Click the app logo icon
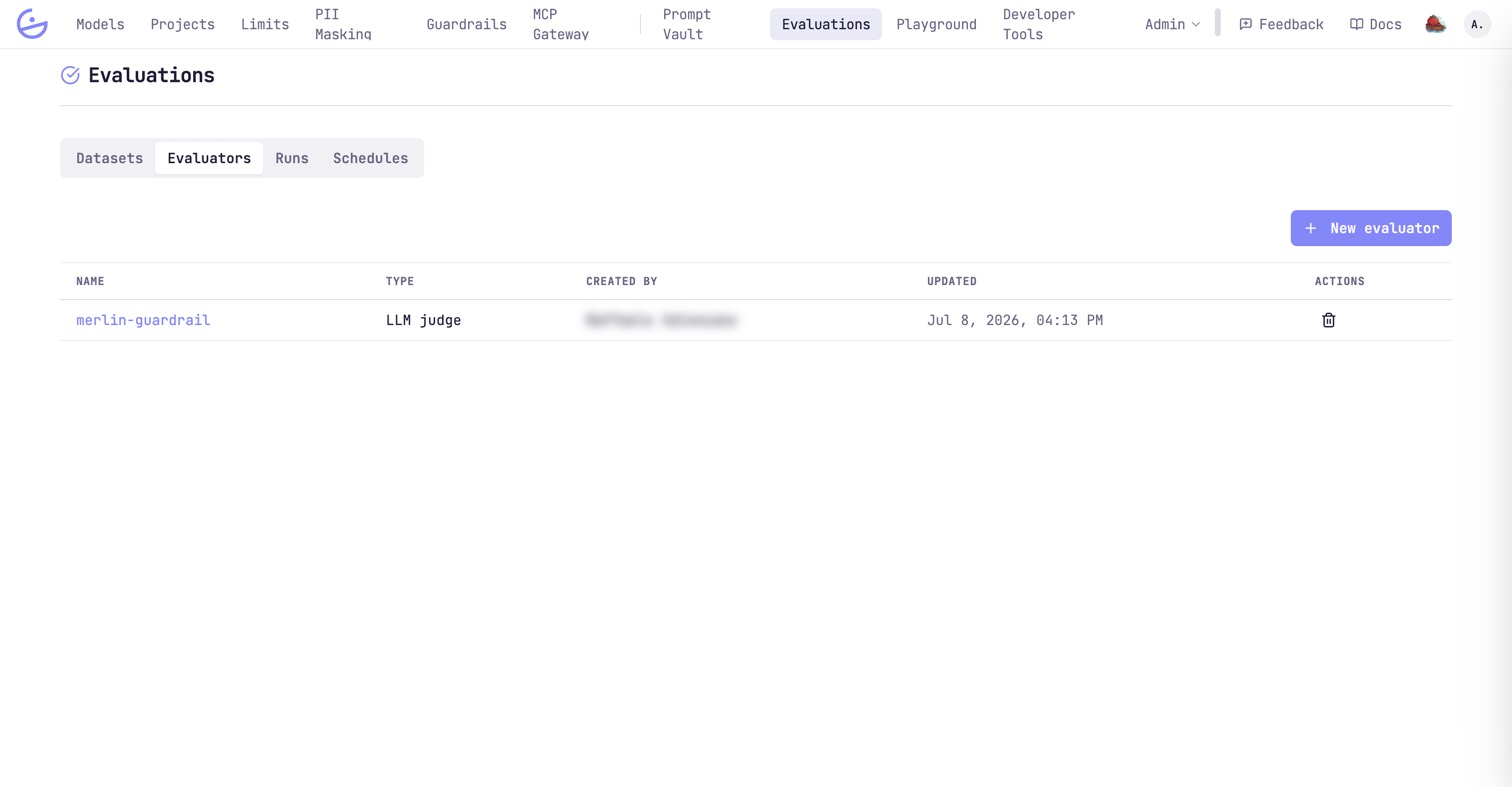Screen dimensions: 1512x787 (32, 24)
